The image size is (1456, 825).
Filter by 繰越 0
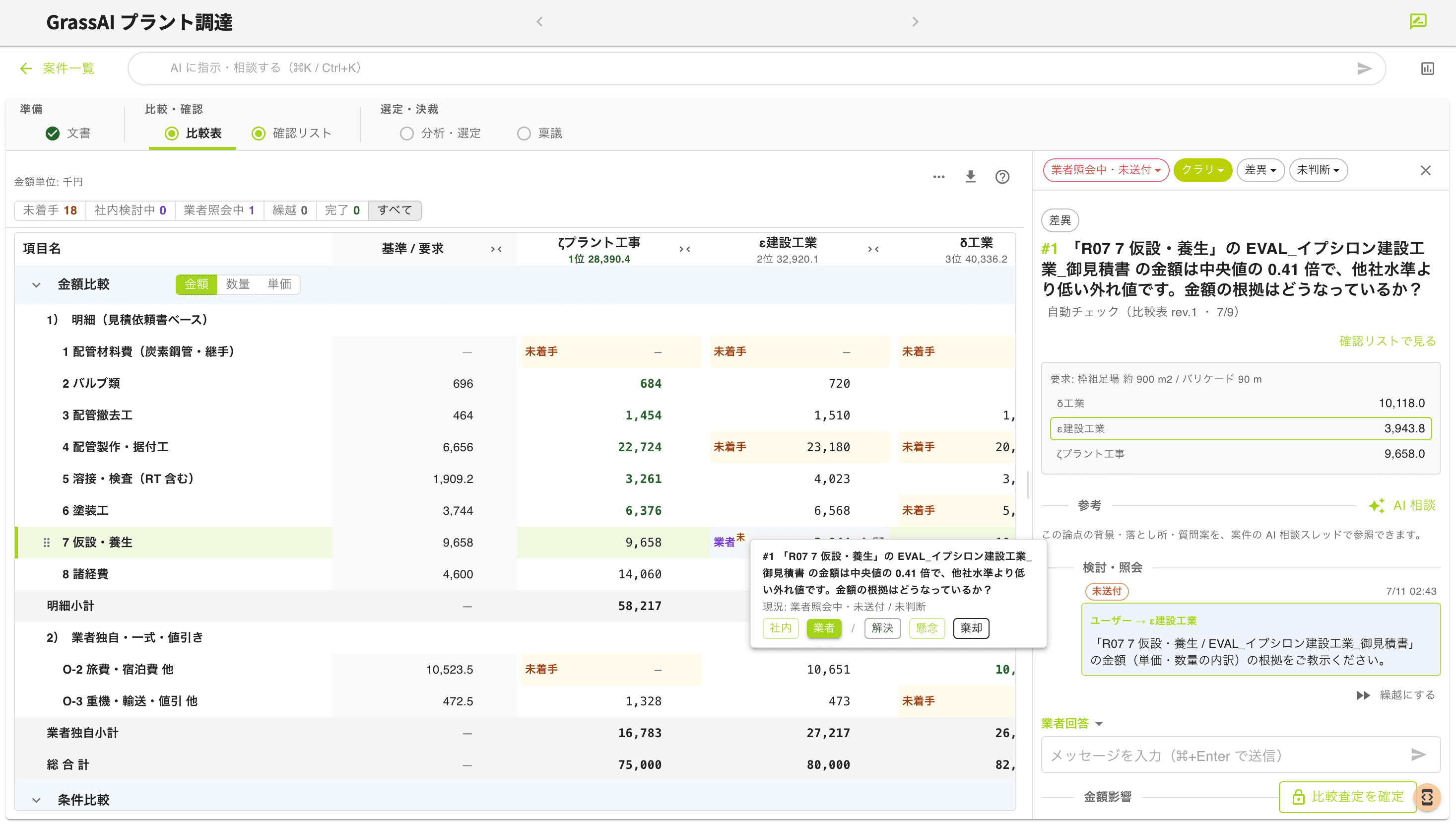coord(290,210)
